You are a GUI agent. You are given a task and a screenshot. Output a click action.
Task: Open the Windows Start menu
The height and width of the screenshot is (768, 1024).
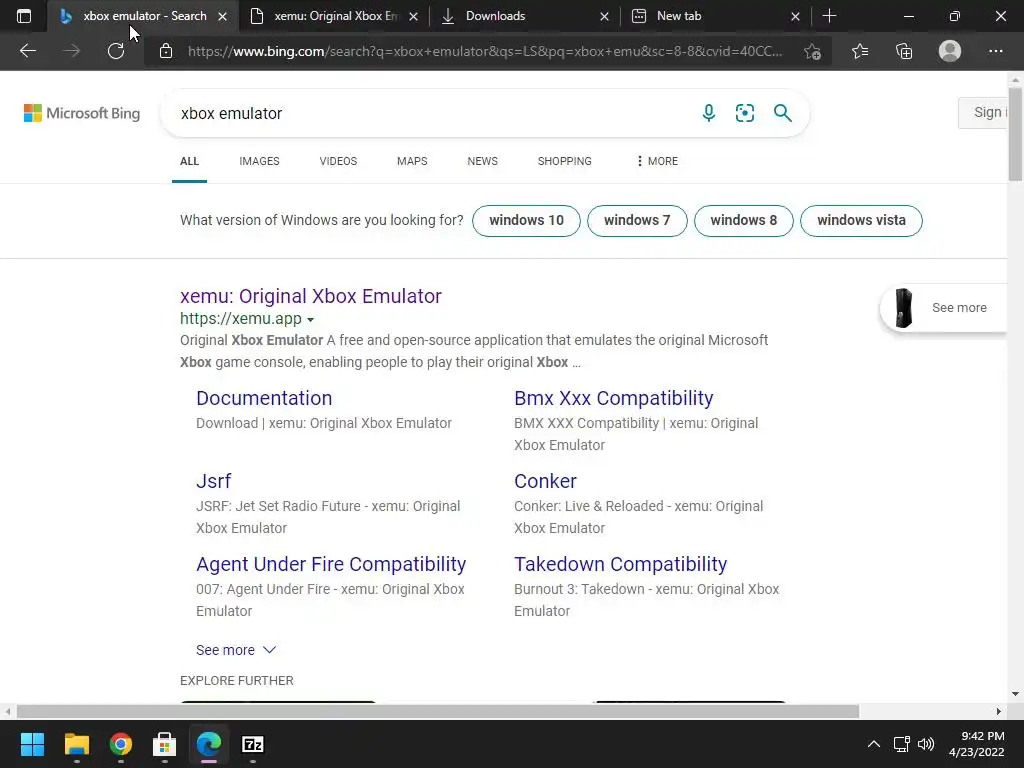32,744
